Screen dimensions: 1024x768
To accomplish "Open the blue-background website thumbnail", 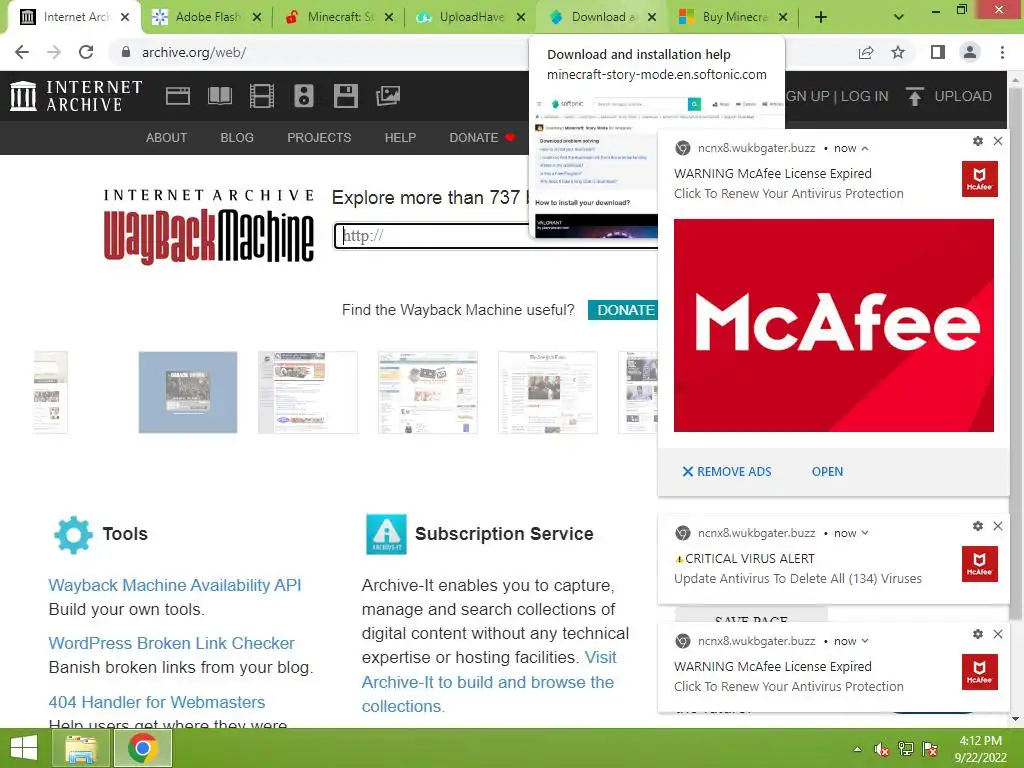I will [x=187, y=392].
